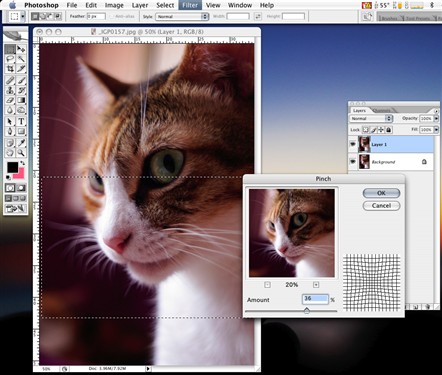442x375 pixels.
Task: Hide the Background layer eye icon
Action: [353, 162]
